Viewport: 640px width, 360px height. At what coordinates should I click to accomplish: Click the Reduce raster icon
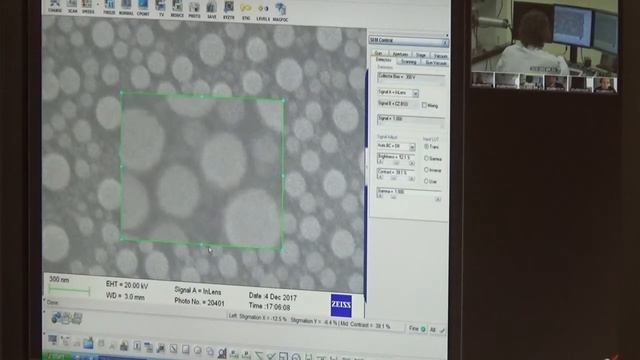click(x=177, y=8)
